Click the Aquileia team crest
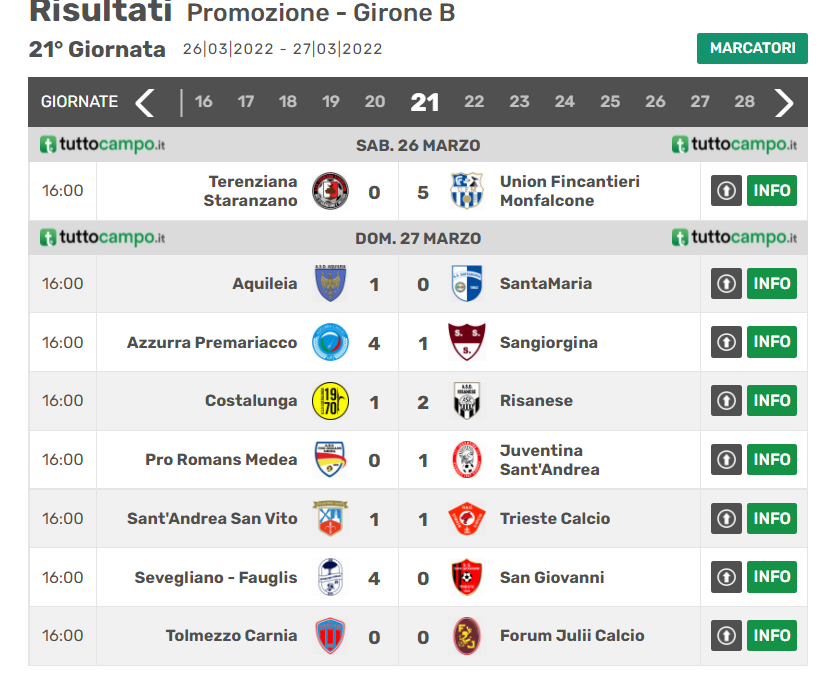The width and height of the screenshot is (820, 677). [x=330, y=284]
